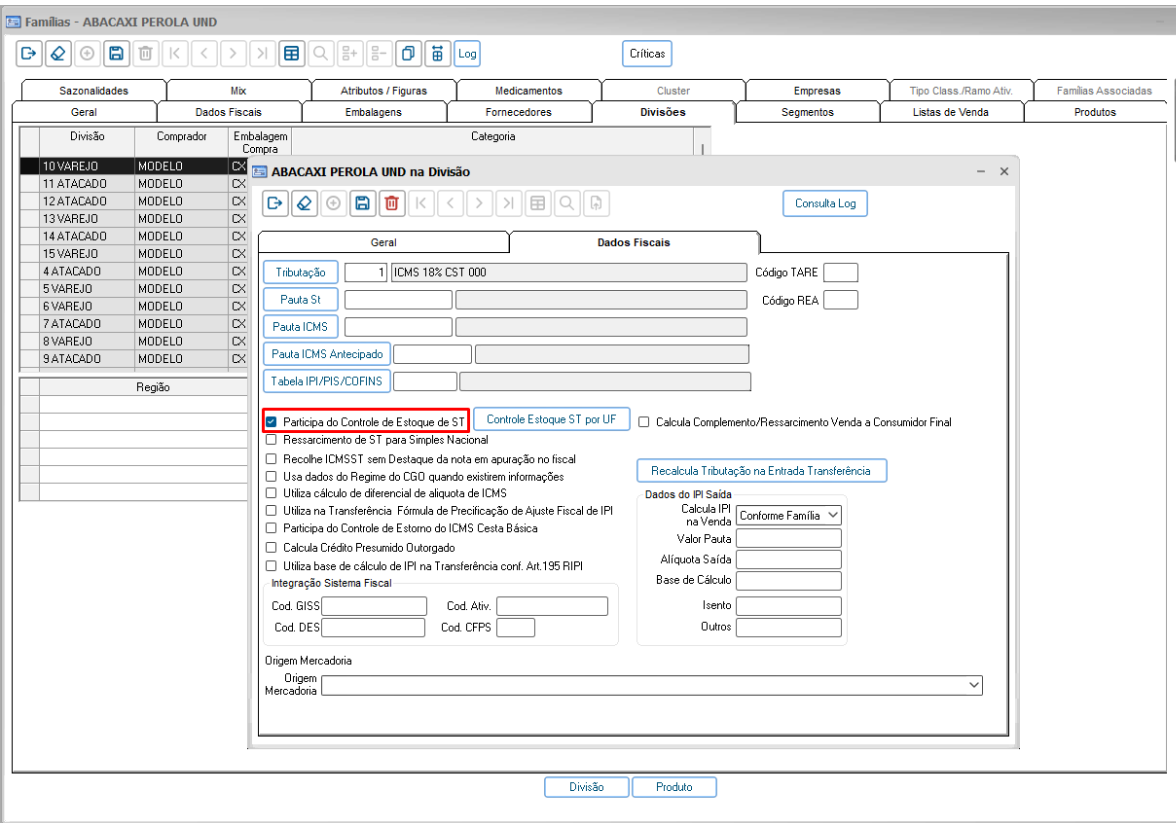
Task: Enable Ressarcimento de ST para Simples Nacional
Action: pos(272,440)
